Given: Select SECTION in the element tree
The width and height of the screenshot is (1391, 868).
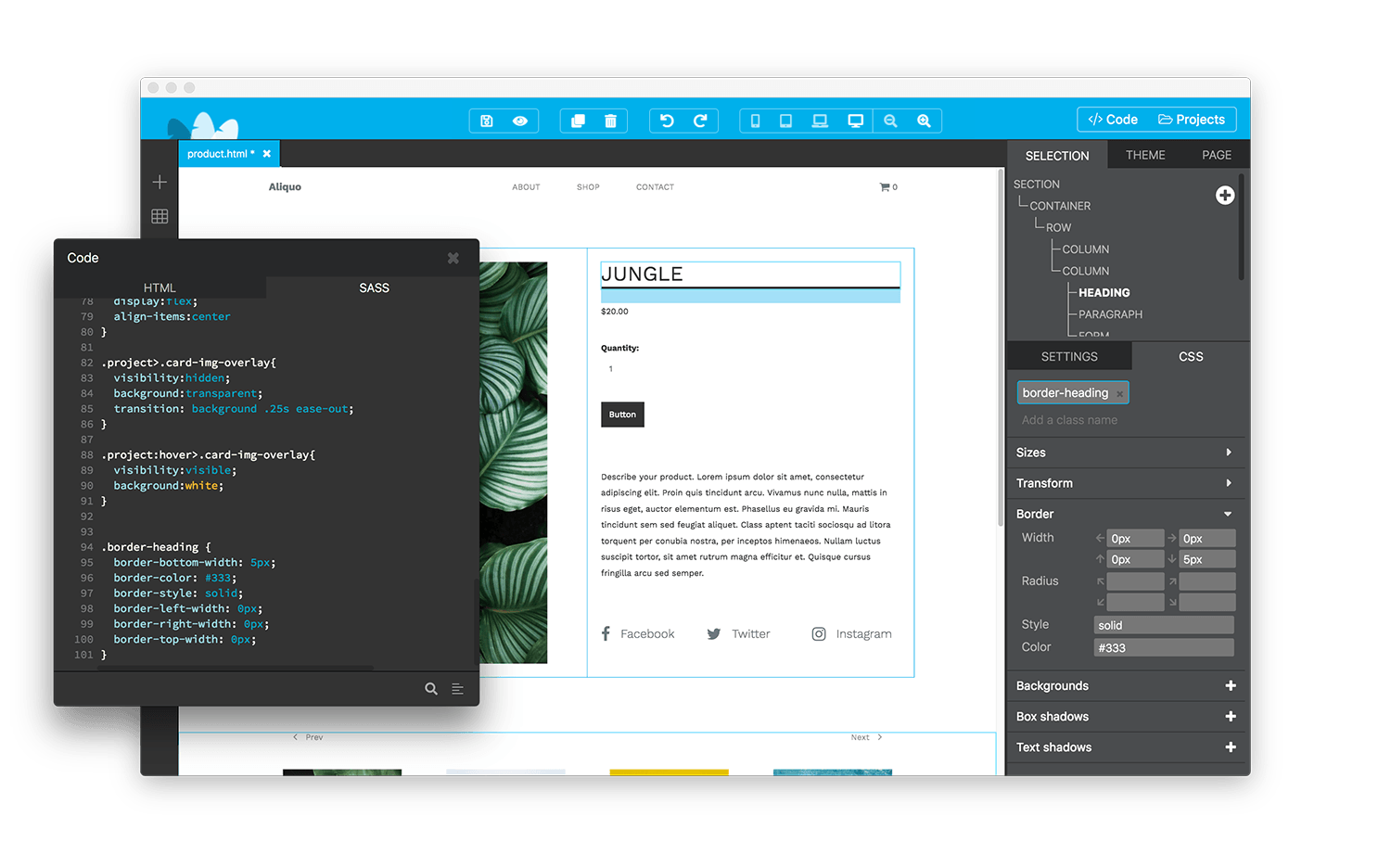Looking at the screenshot, I should tap(1037, 185).
